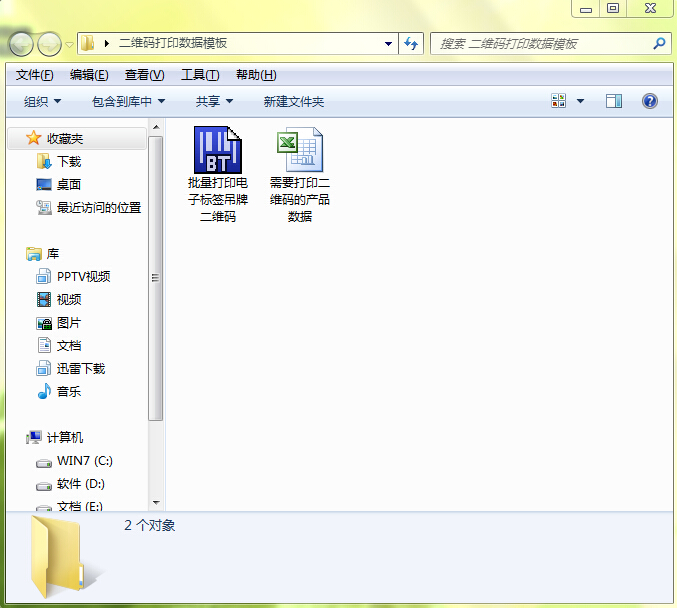Click the navigation pane scrollbar up arrow

pos(156,127)
